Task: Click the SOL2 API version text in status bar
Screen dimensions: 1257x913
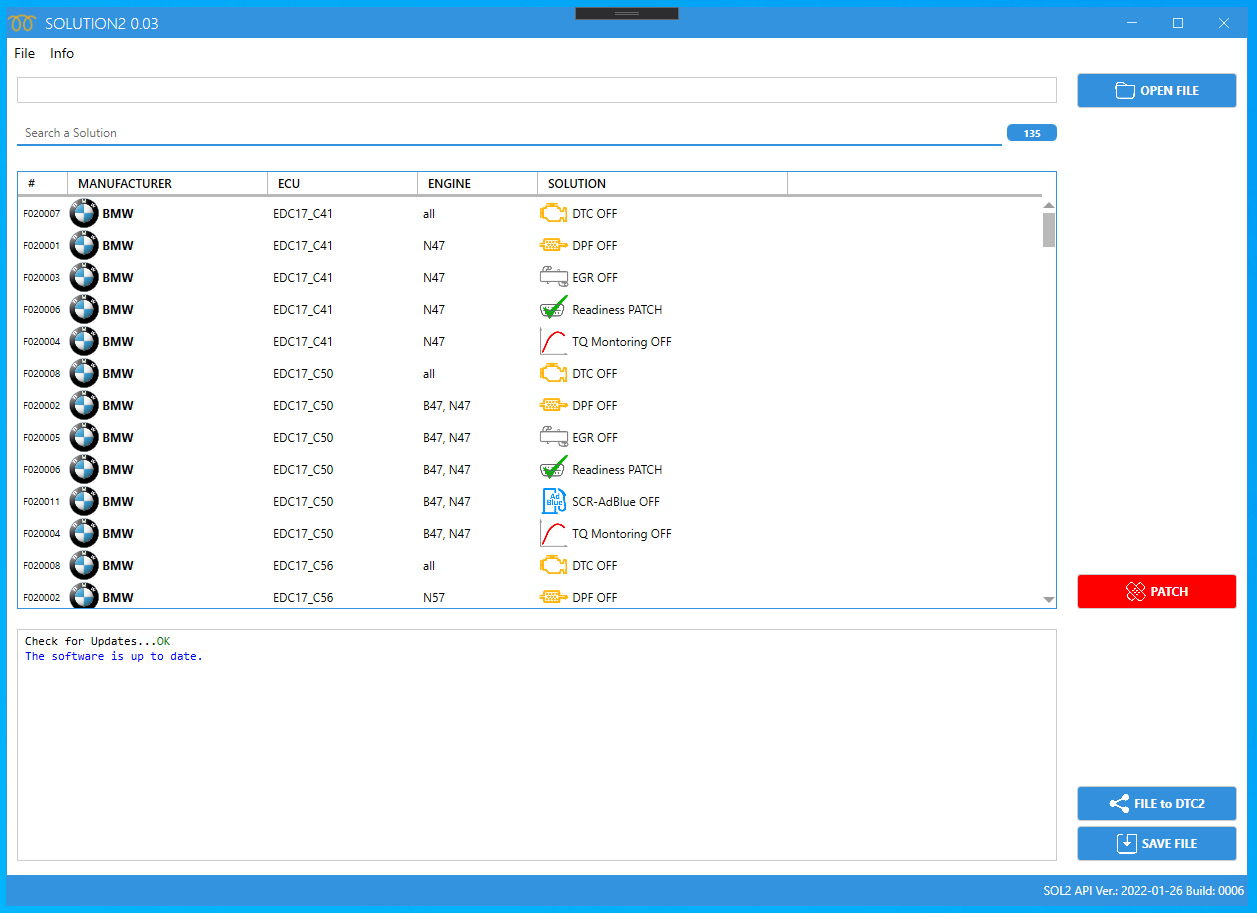Action: (x=1143, y=890)
